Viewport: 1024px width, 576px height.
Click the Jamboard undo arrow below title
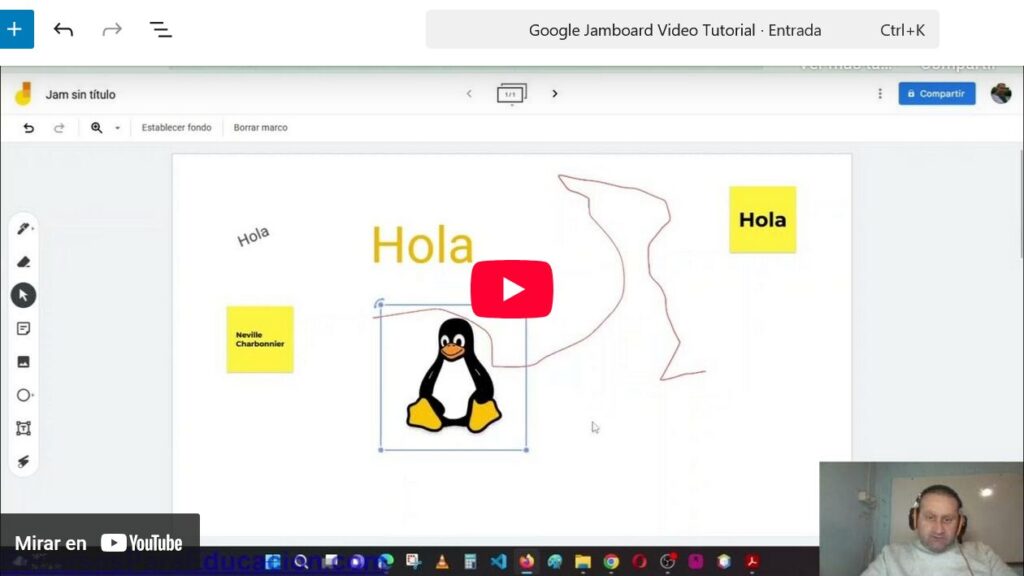[x=29, y=128]
